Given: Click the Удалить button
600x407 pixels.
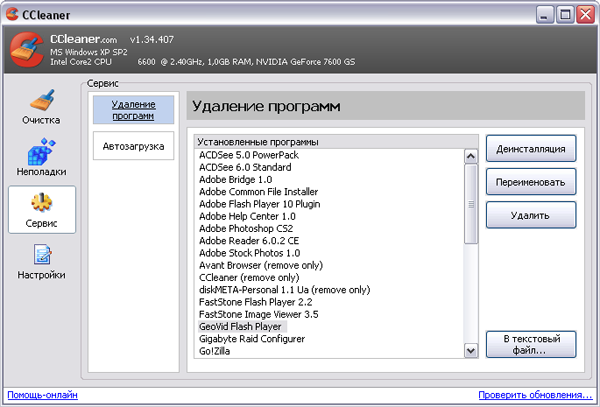Looking at the screenshot, I should (531, 215).
